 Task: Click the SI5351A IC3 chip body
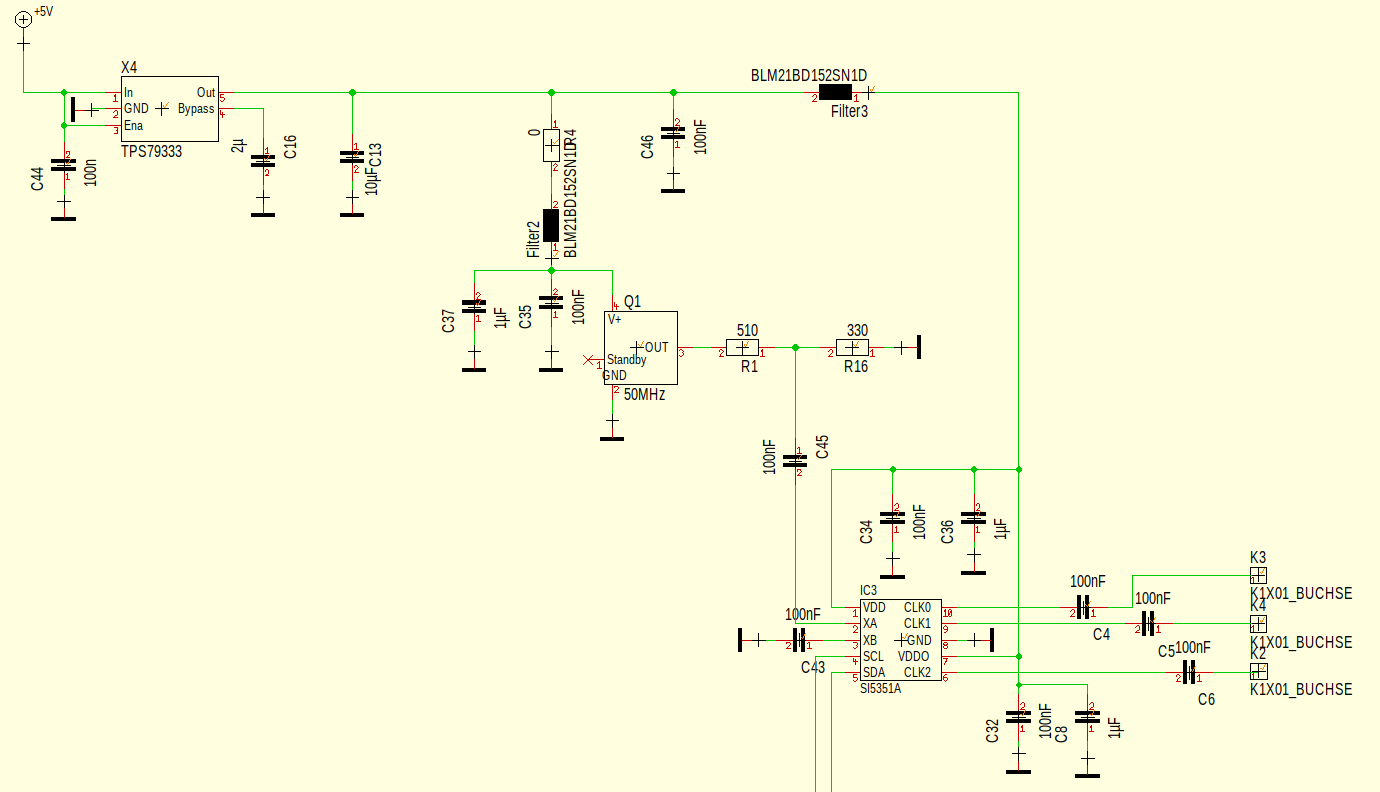[x=900, y=640]
